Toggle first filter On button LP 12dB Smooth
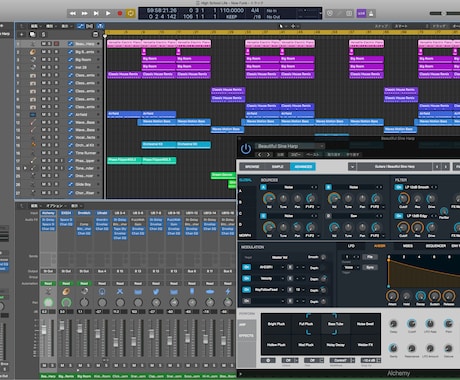The width and height of the screenshot is (460, 380). [398, 187]
